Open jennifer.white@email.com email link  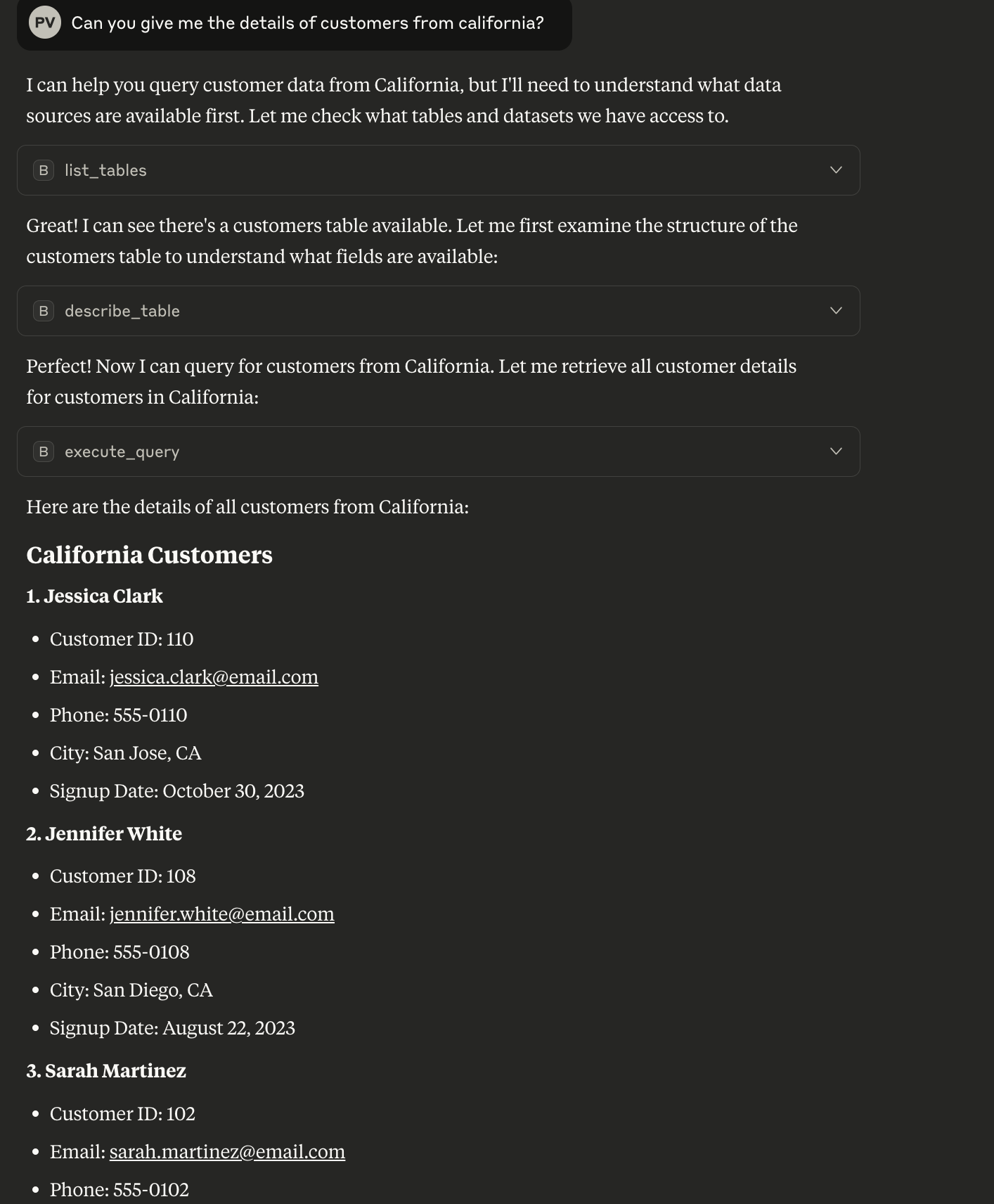click(x=221, y=914)
